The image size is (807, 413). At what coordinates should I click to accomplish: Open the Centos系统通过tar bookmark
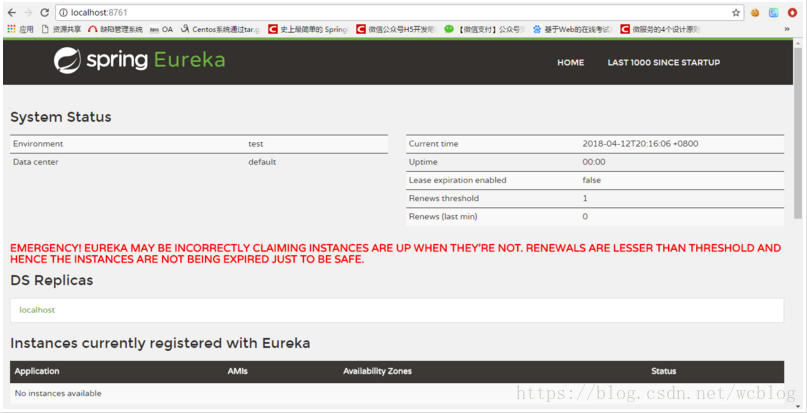220,29
